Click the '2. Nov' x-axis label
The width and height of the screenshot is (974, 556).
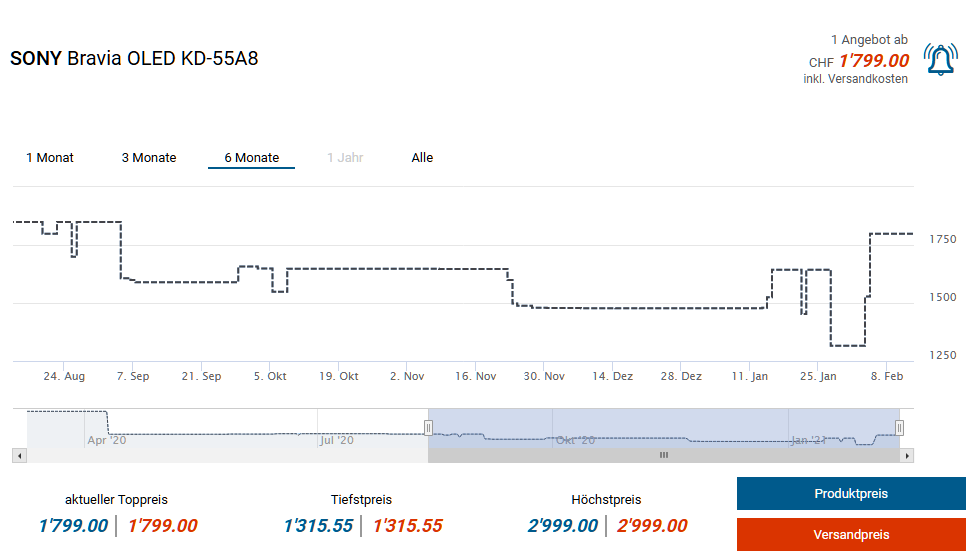pyautogui.click(x=407, y=376)
